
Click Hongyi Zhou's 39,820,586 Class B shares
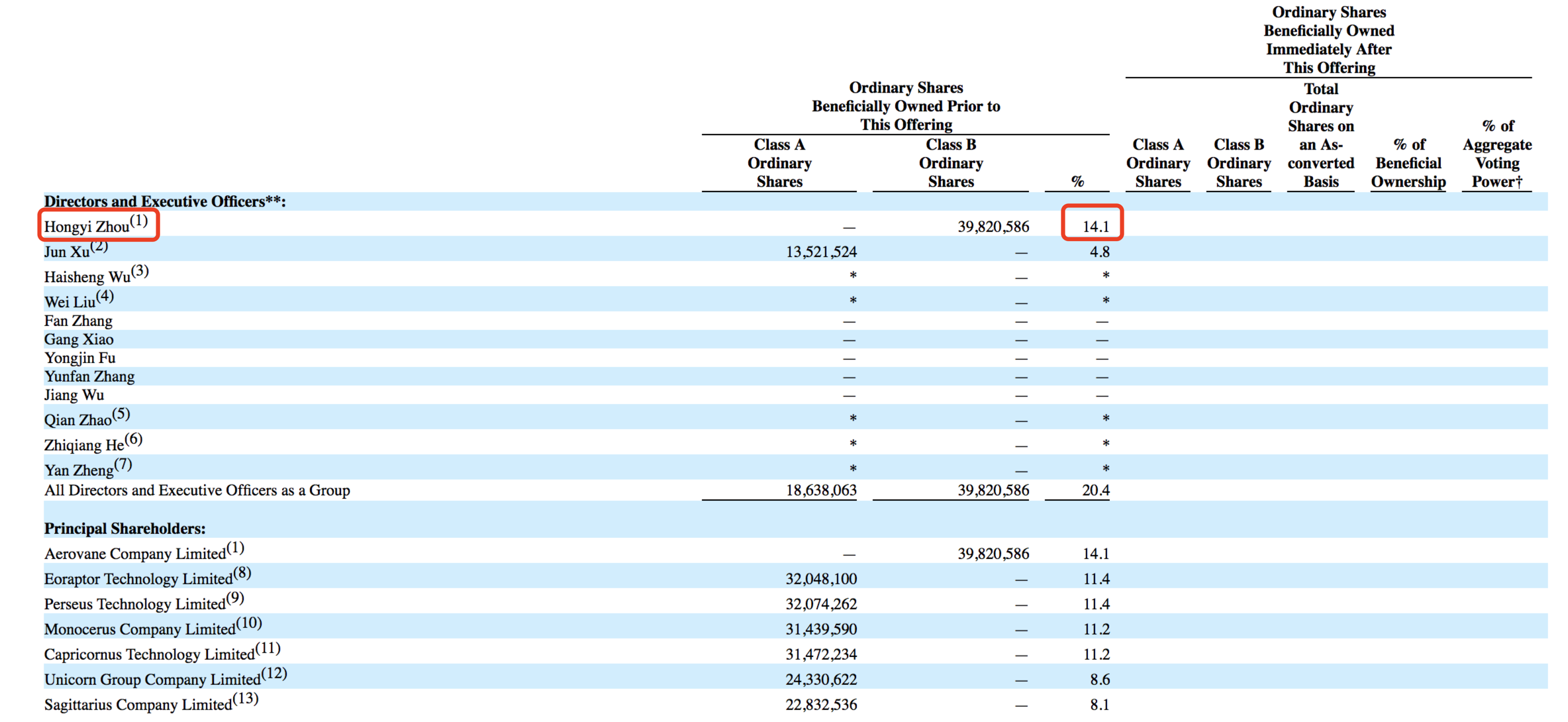point(993,227)
